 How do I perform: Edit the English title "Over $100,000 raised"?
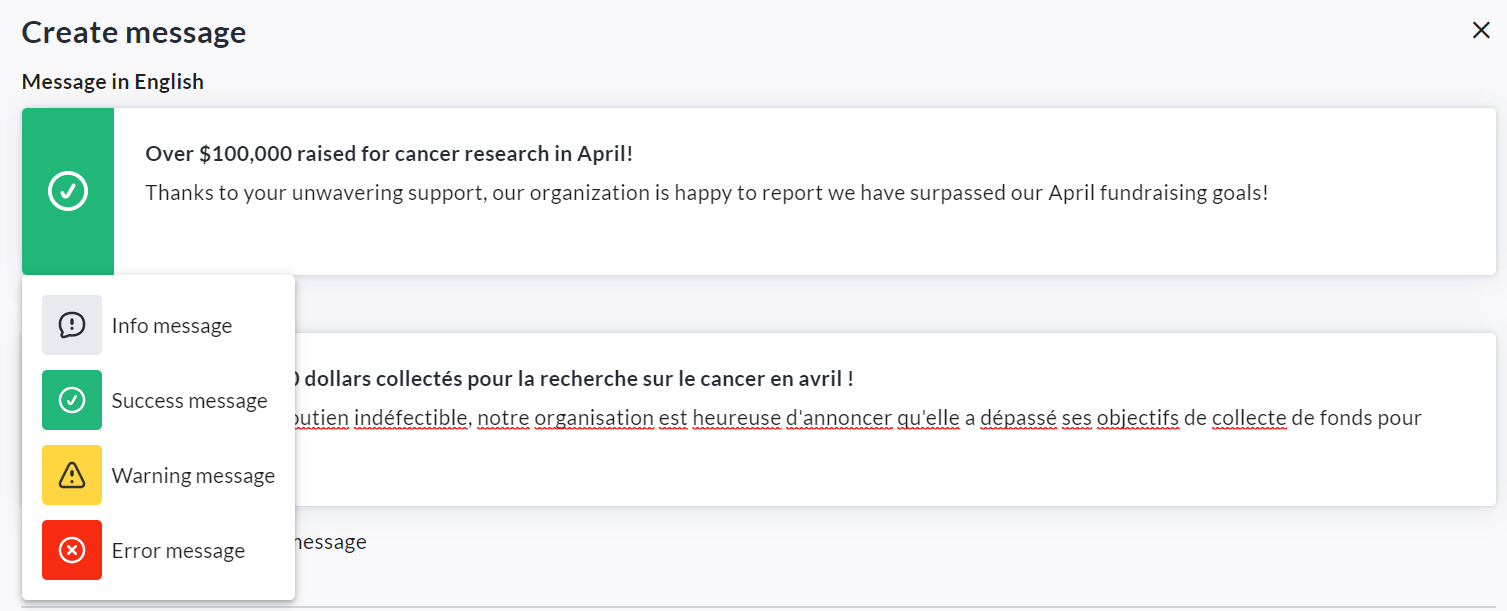tap(389, 154)
